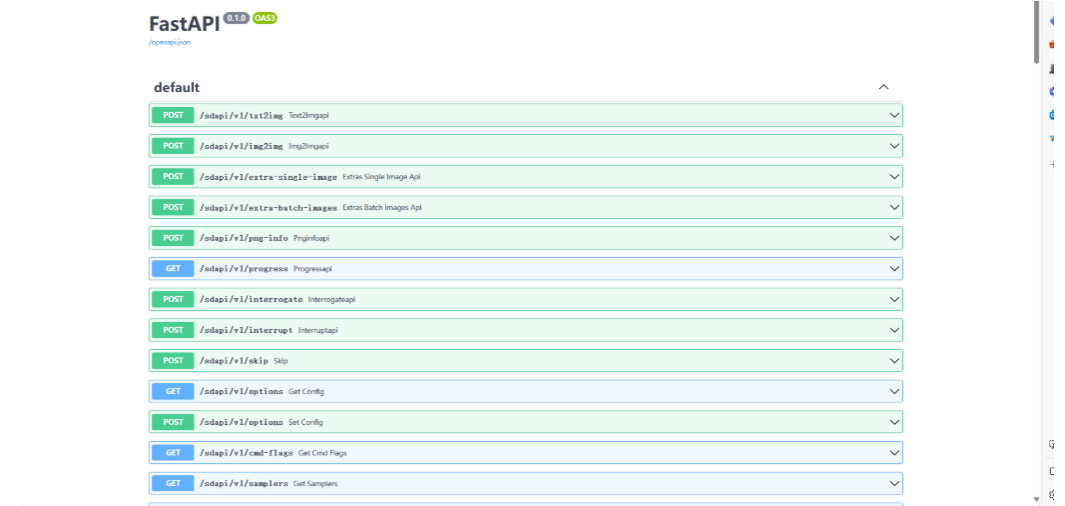The height and width of the screenshot is (506, 1065).
Task: Expand the Set Config row chevron
Action: click(895, 422)
